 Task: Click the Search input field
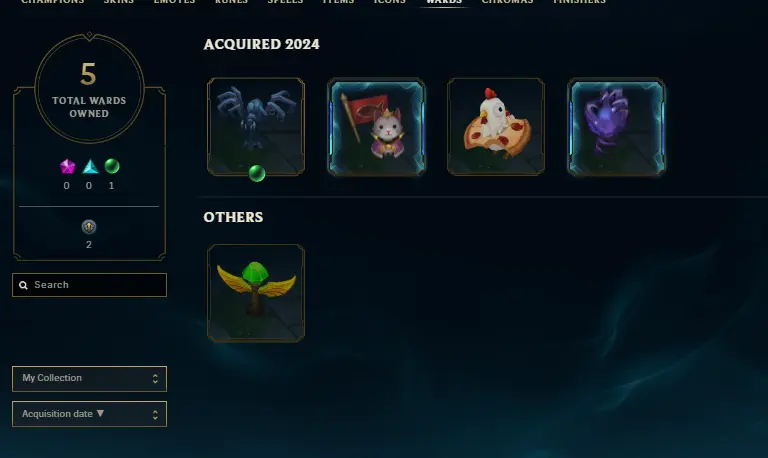(x=89, y=285)
